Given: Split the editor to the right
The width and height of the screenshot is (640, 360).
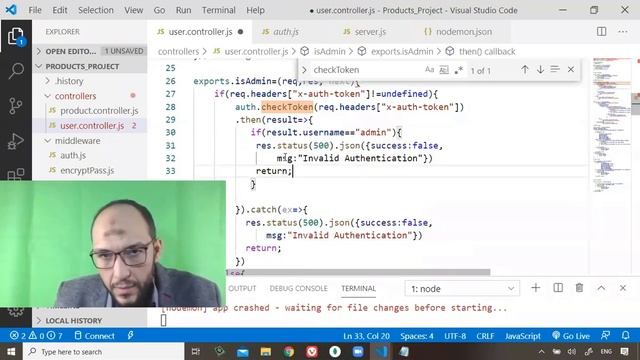Looking at the screenshot, I should point(601,31).
